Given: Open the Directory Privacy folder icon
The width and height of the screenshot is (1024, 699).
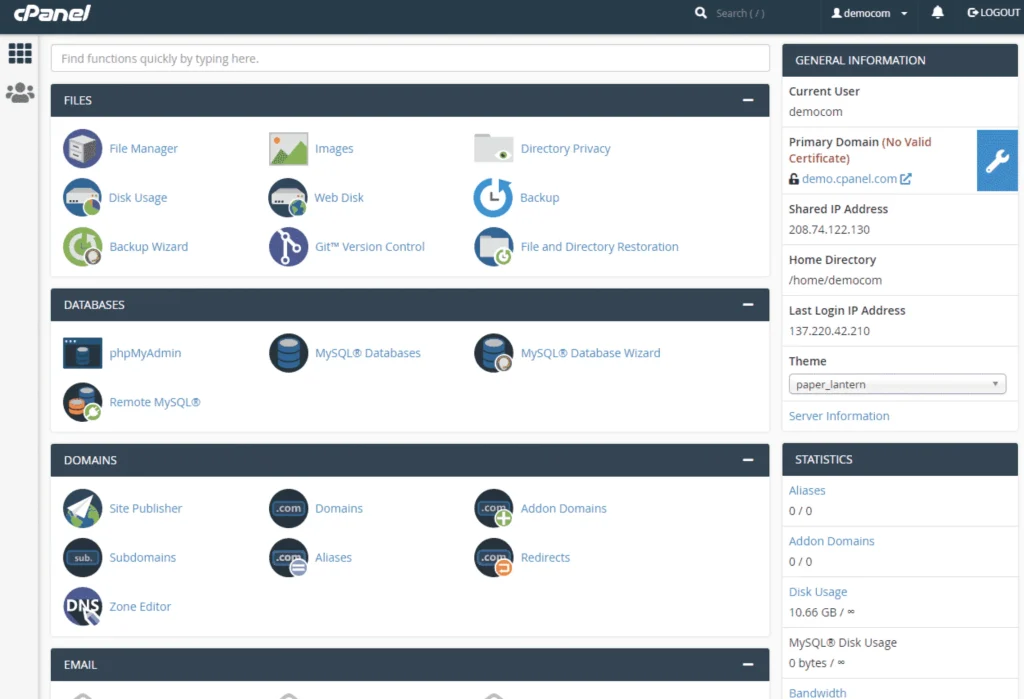Looking at the screenshot, I should pyautogui.click(x=493, y=148).
